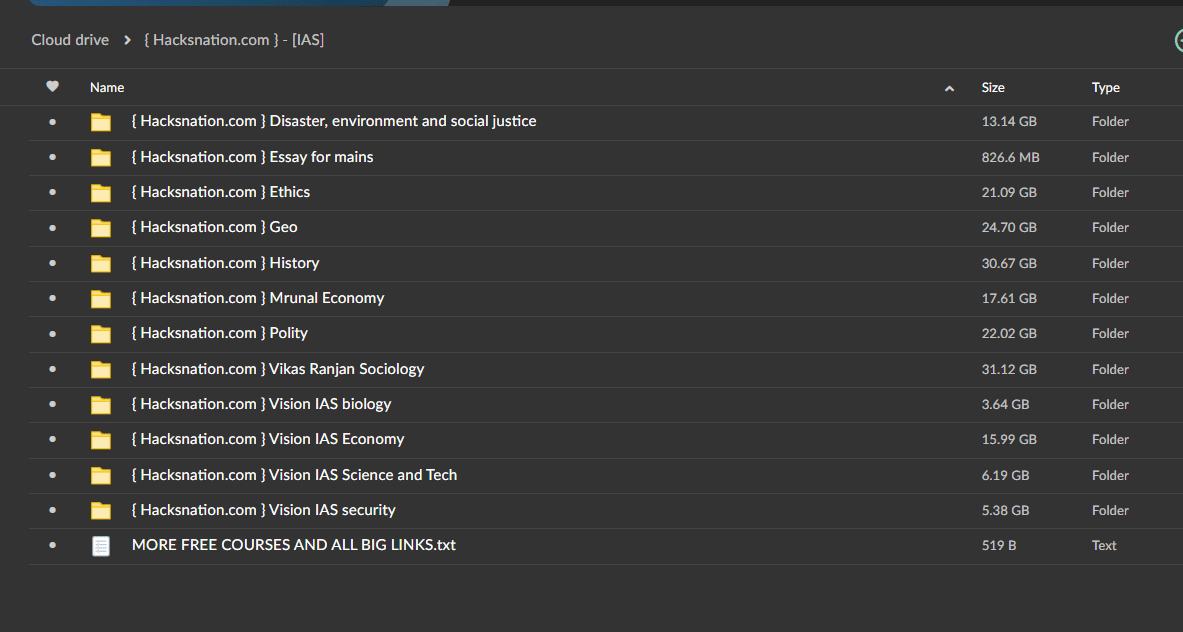This screenshot has height=632, width=1183.
Task: Click the Vision IAS Science and Tech folder icon
Action: 100,475
